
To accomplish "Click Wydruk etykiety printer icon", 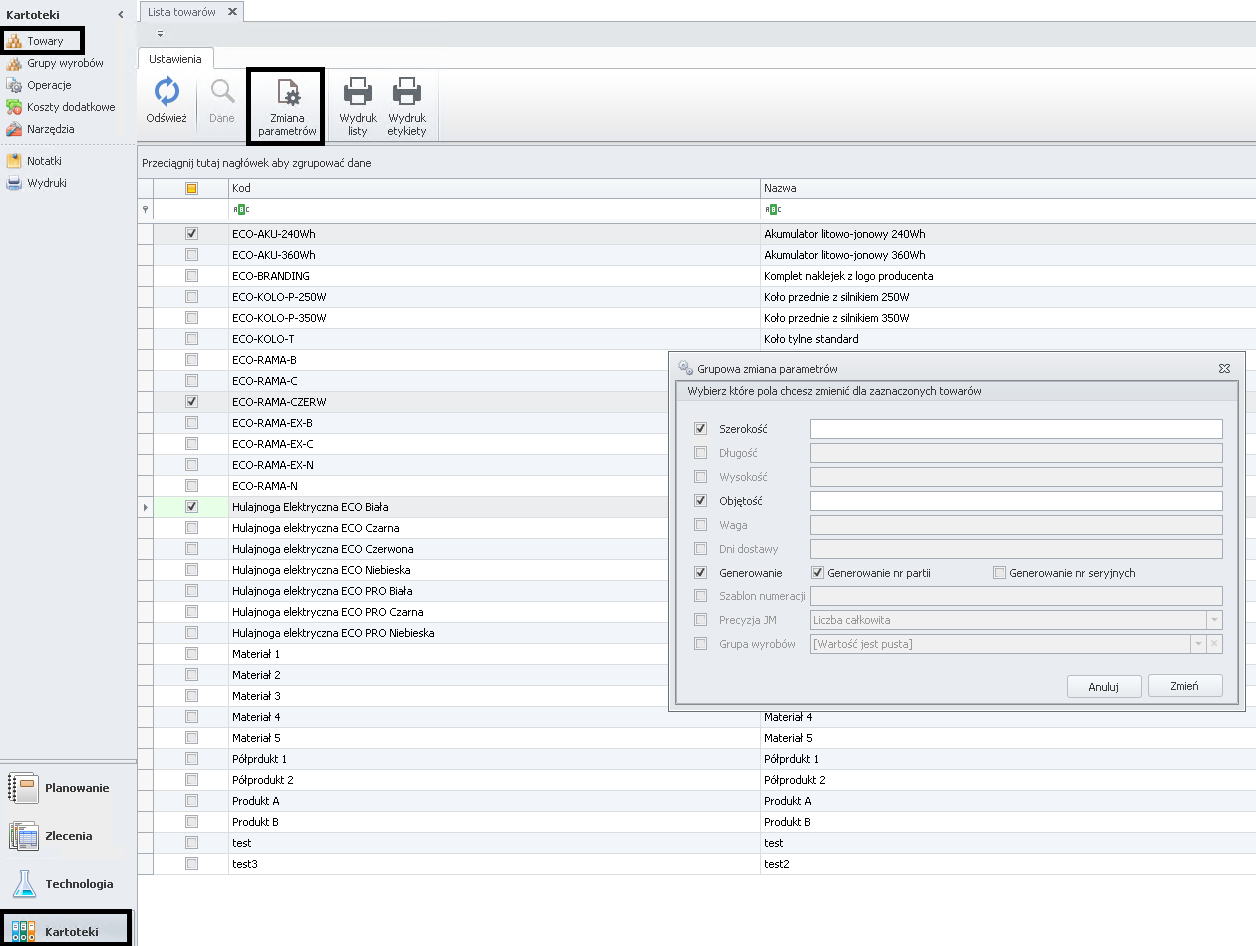I will pyautogui.click(x=407, y=93).
